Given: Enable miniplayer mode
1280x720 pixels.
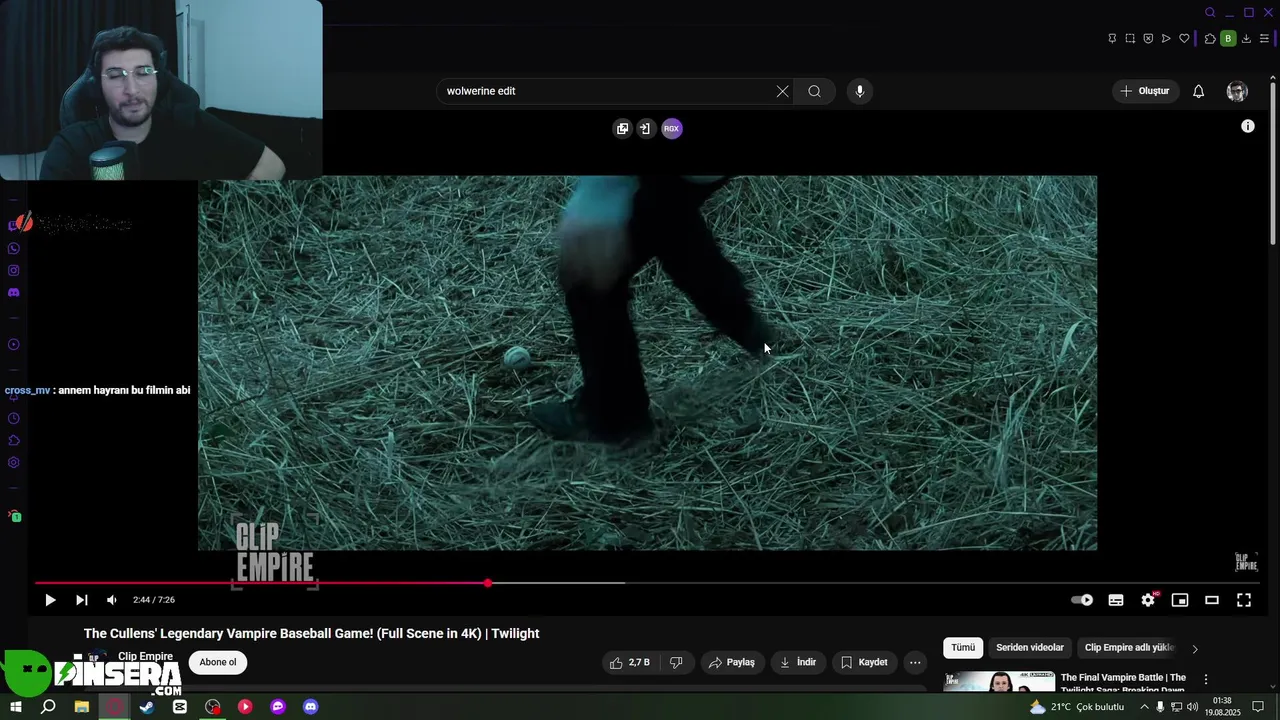Looking at the screenshot, I should tap(1180, 600).
